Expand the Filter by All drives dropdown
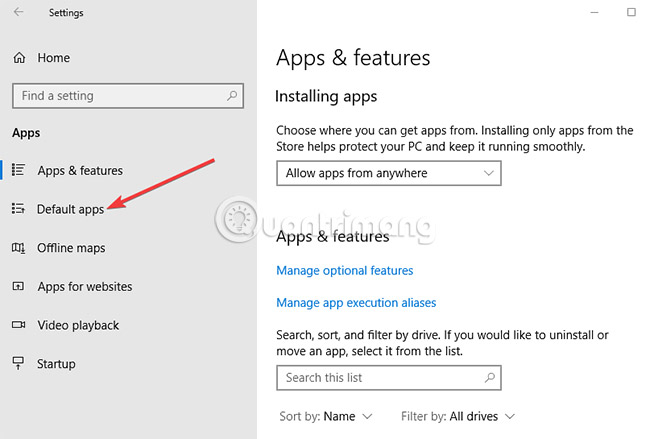650x439 pixels. (x=457, y=416)
